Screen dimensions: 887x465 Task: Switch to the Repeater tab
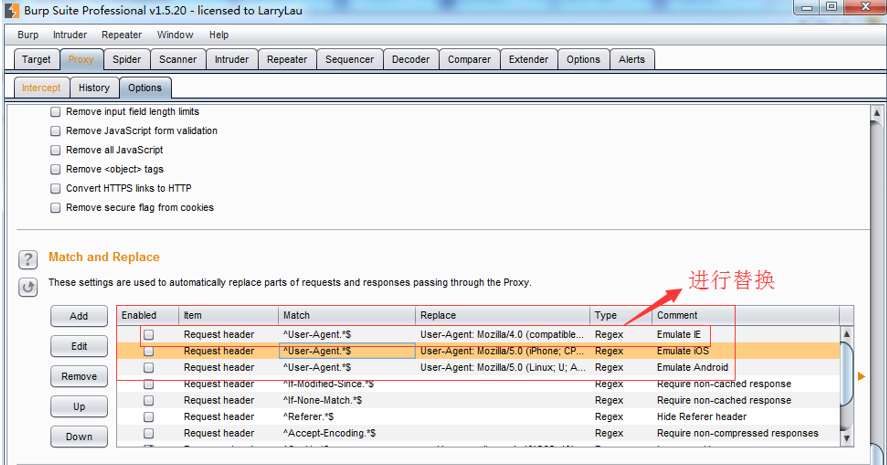(x=286, y=60)
